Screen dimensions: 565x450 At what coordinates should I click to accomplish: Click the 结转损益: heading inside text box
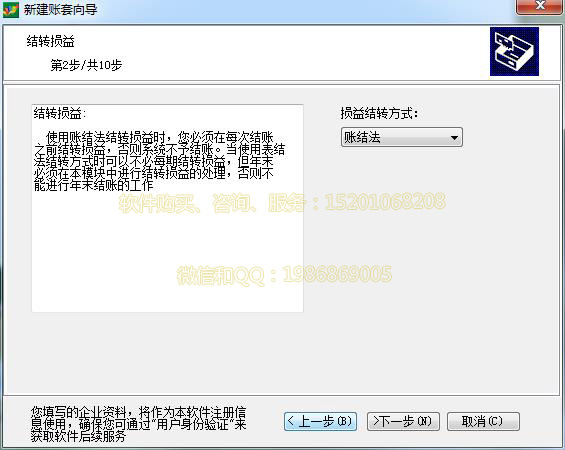tap(60, 113)
